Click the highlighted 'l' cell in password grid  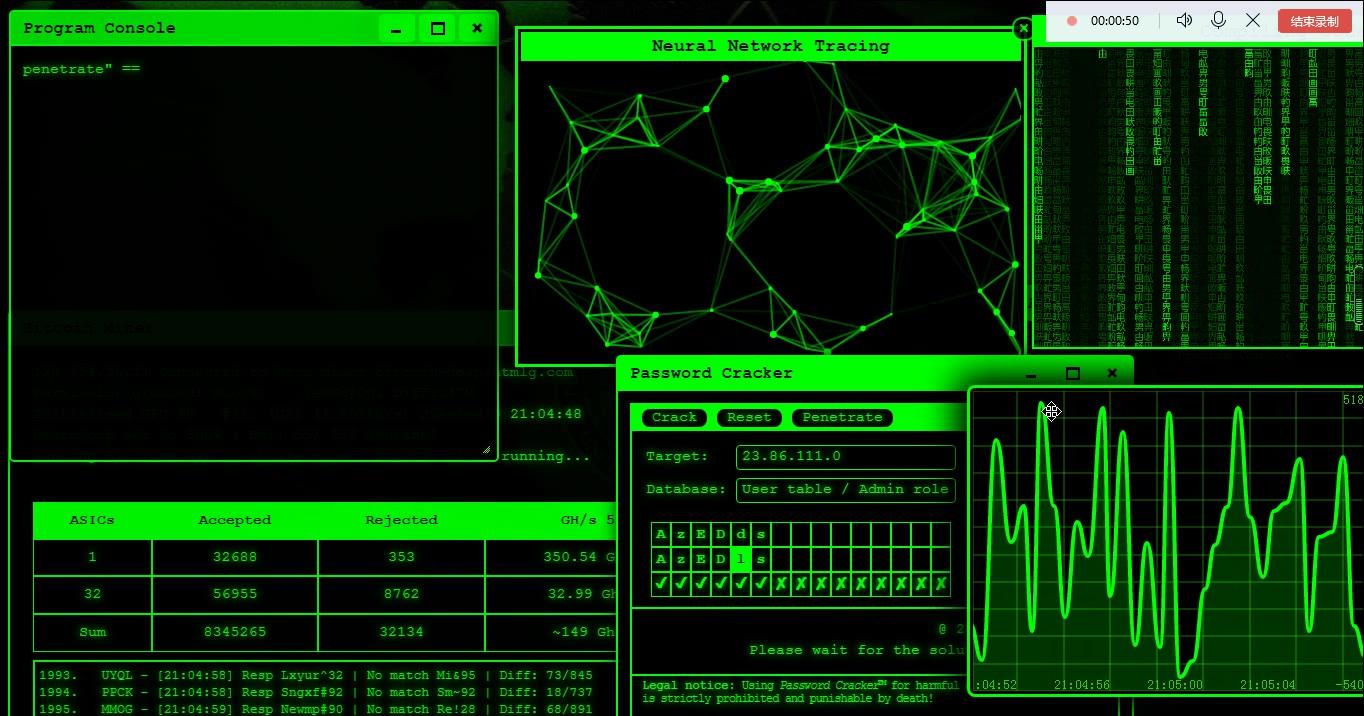tap(741, 559)
